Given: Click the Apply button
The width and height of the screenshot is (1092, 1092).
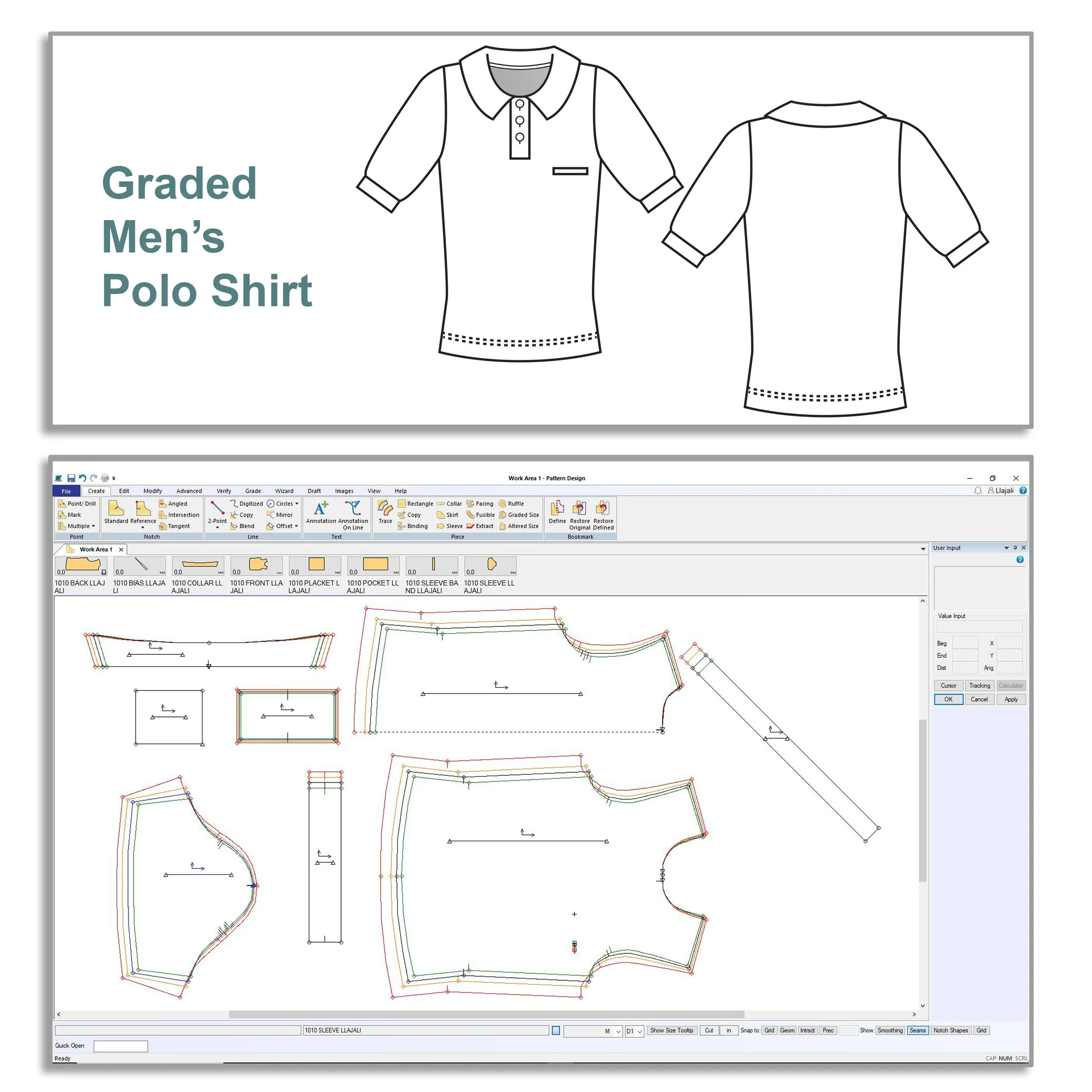Looking at the screenshot, I should (1011, 700).
